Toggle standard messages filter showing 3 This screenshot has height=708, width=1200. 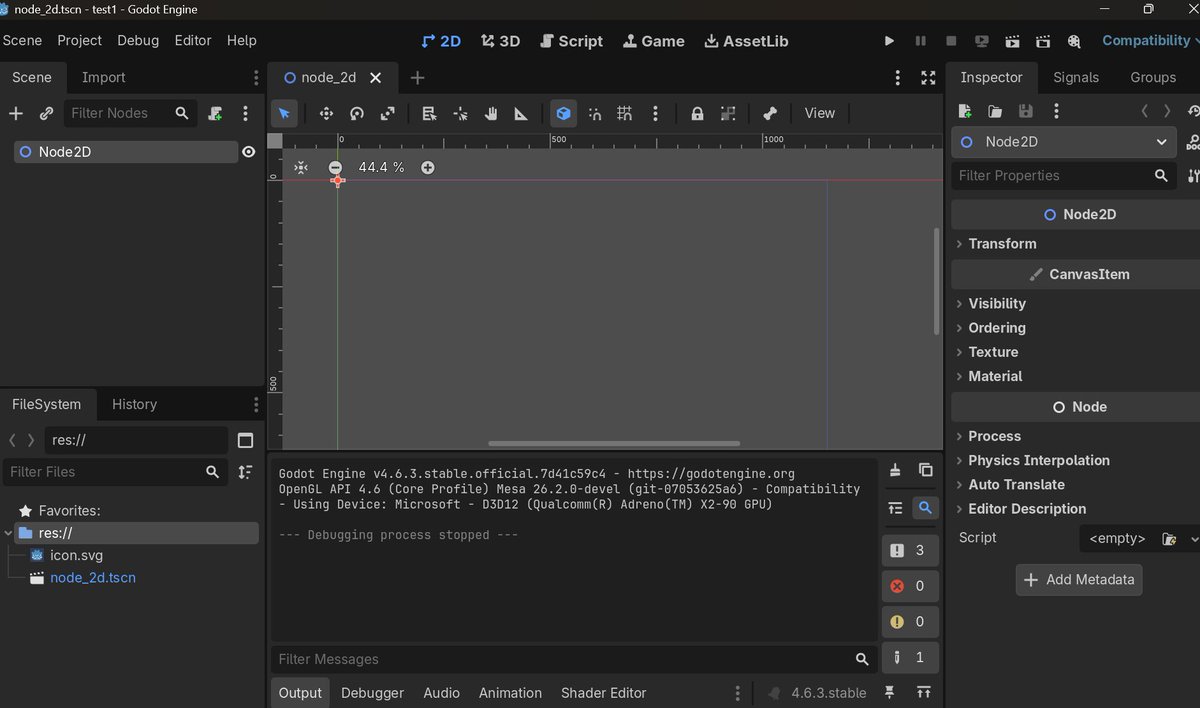[910, 551]
